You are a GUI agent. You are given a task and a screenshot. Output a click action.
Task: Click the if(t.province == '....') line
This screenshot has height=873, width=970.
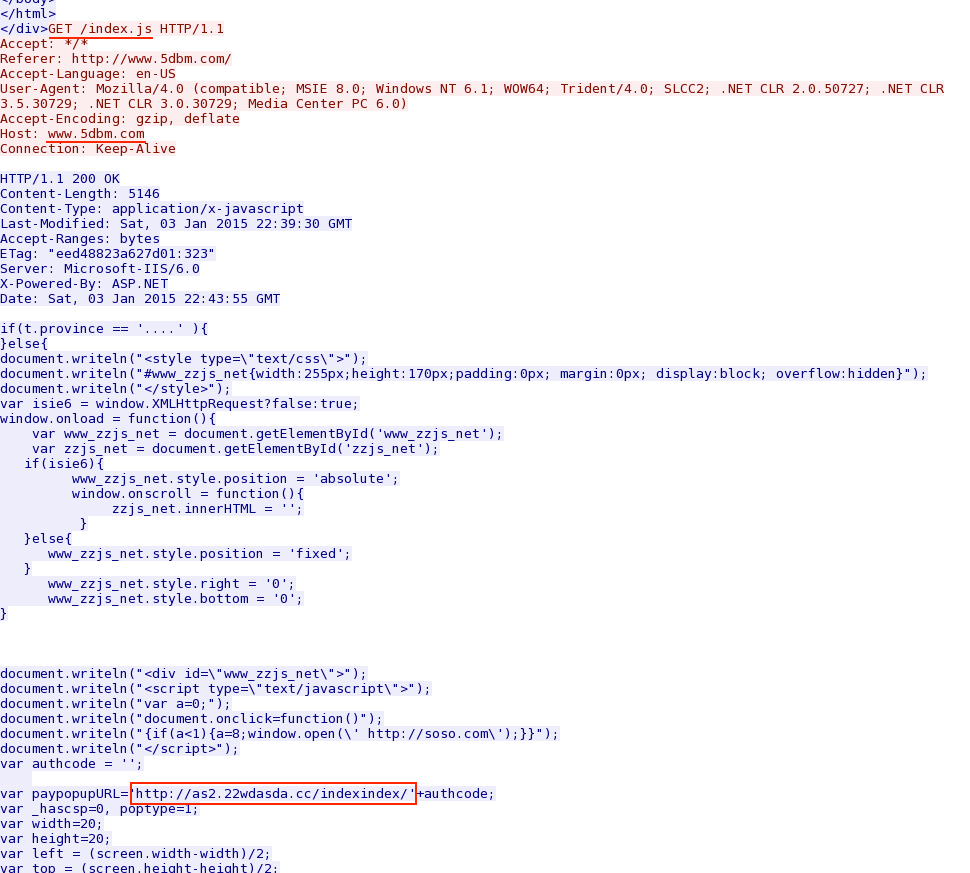click(104, 329)
